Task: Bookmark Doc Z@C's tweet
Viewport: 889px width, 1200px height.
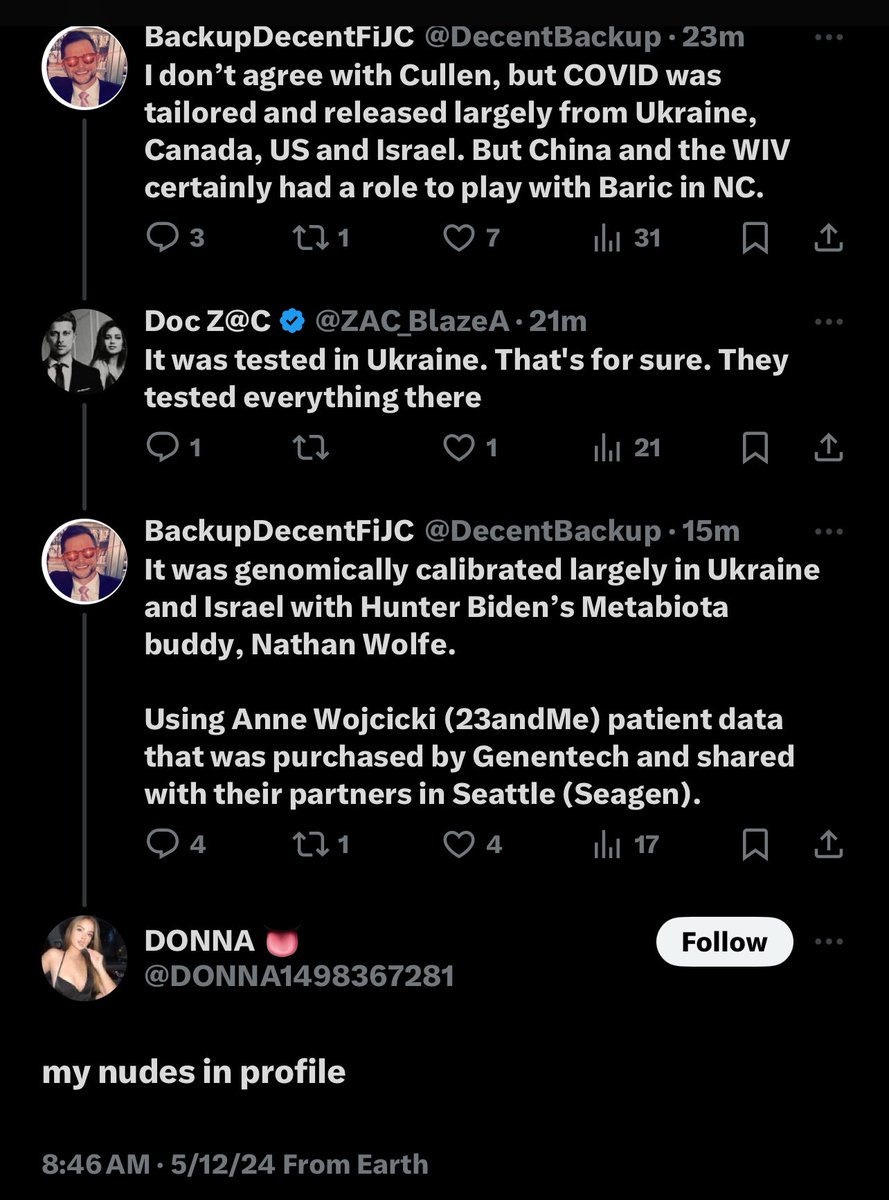Action: click(755, 448)
